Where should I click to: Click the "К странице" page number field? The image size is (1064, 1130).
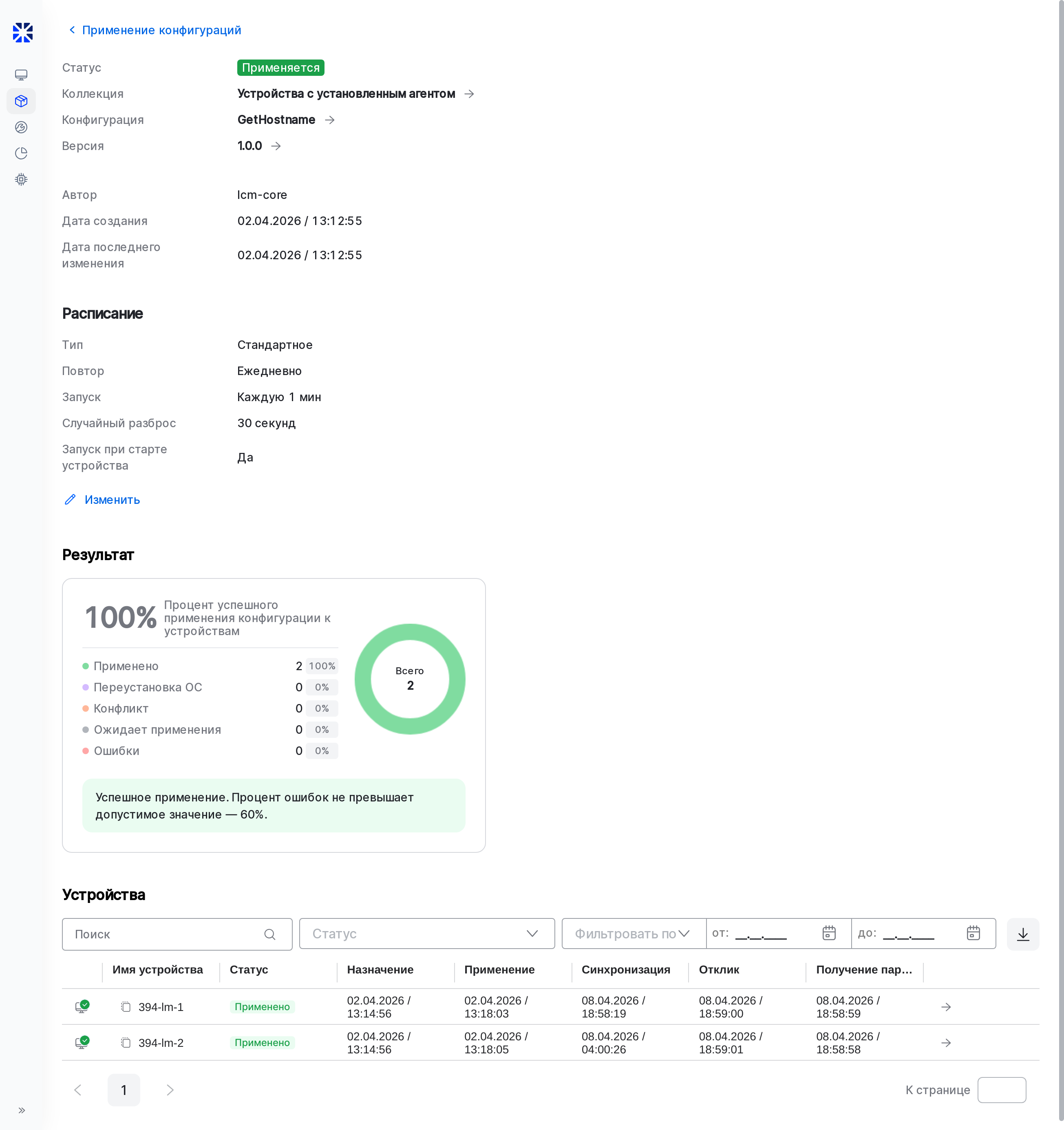tap(1002, 1090)
